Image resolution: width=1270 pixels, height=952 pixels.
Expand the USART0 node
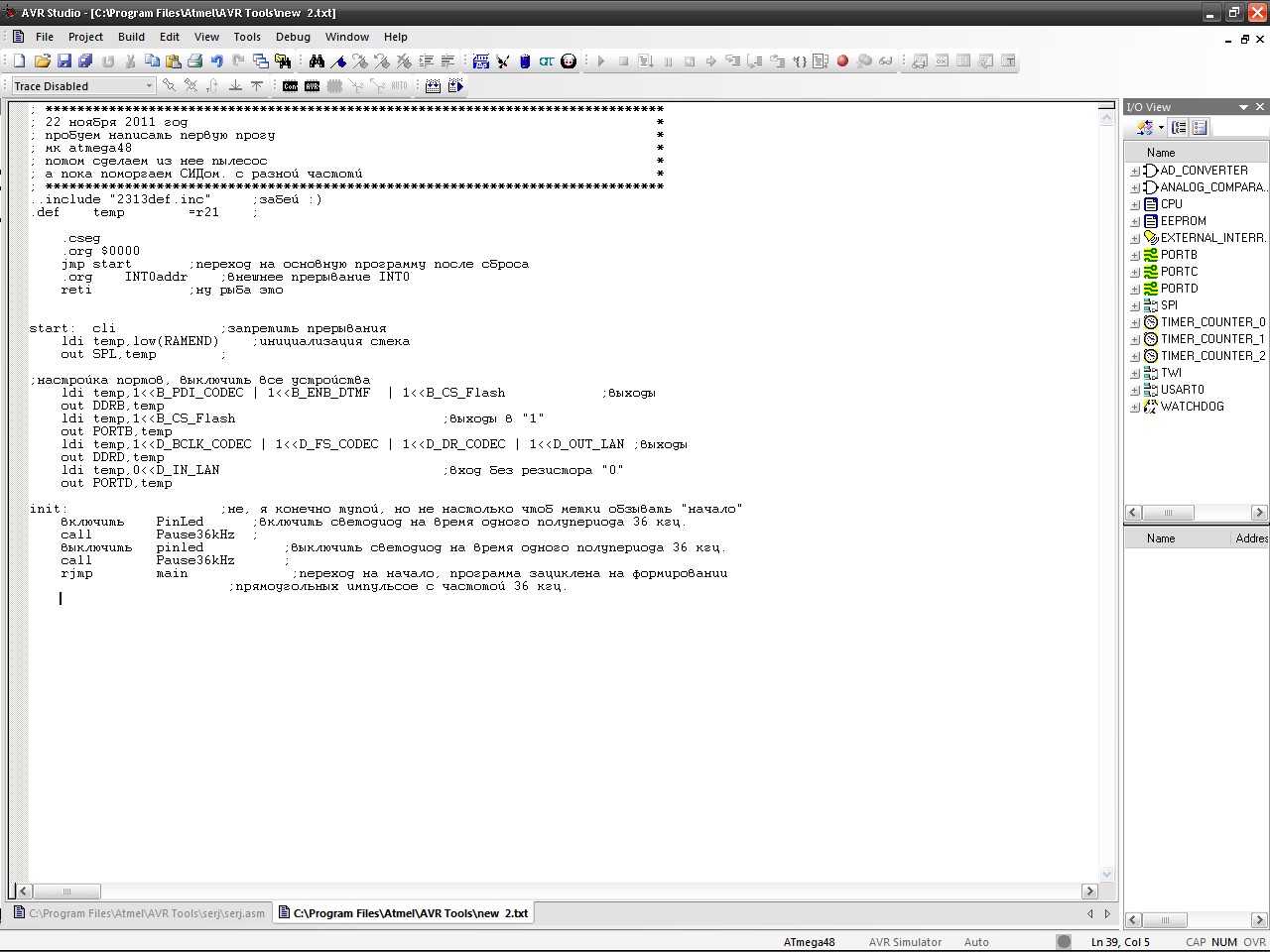[x=1135, y=390]
